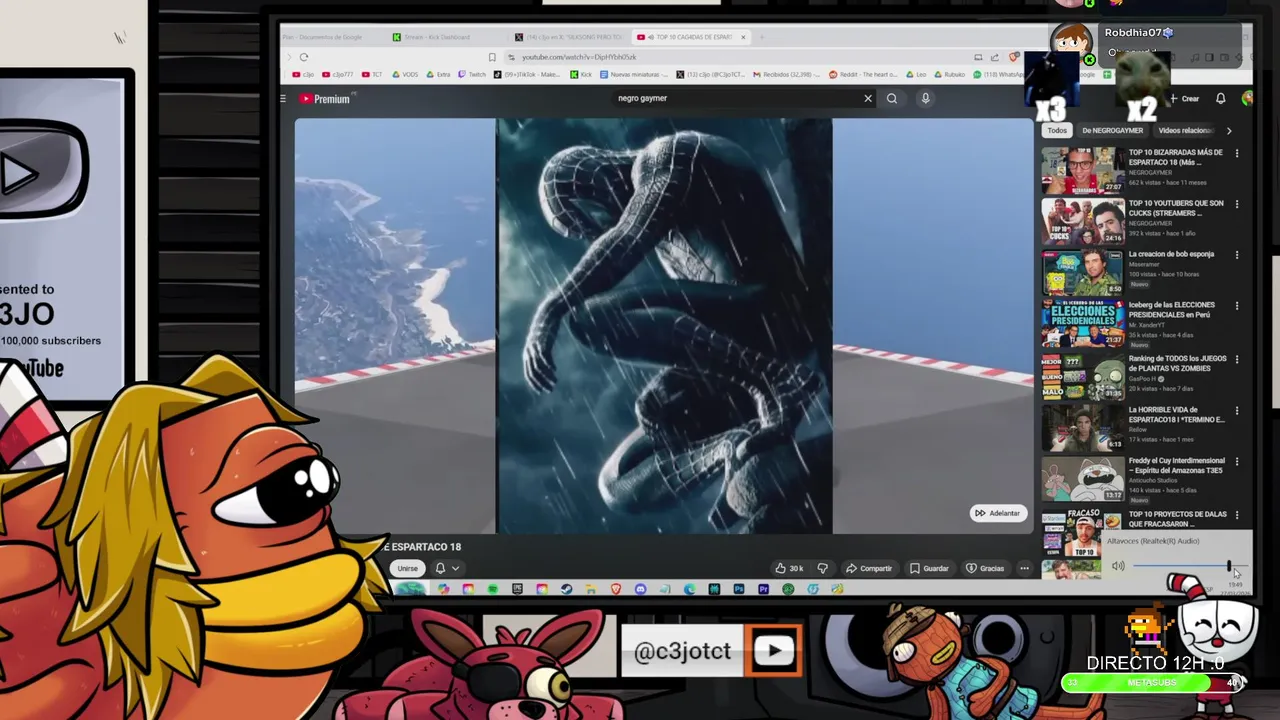Click the 'La HORRIBLE VIDA de ESPARTACO018' title

tap(1177, 415)
